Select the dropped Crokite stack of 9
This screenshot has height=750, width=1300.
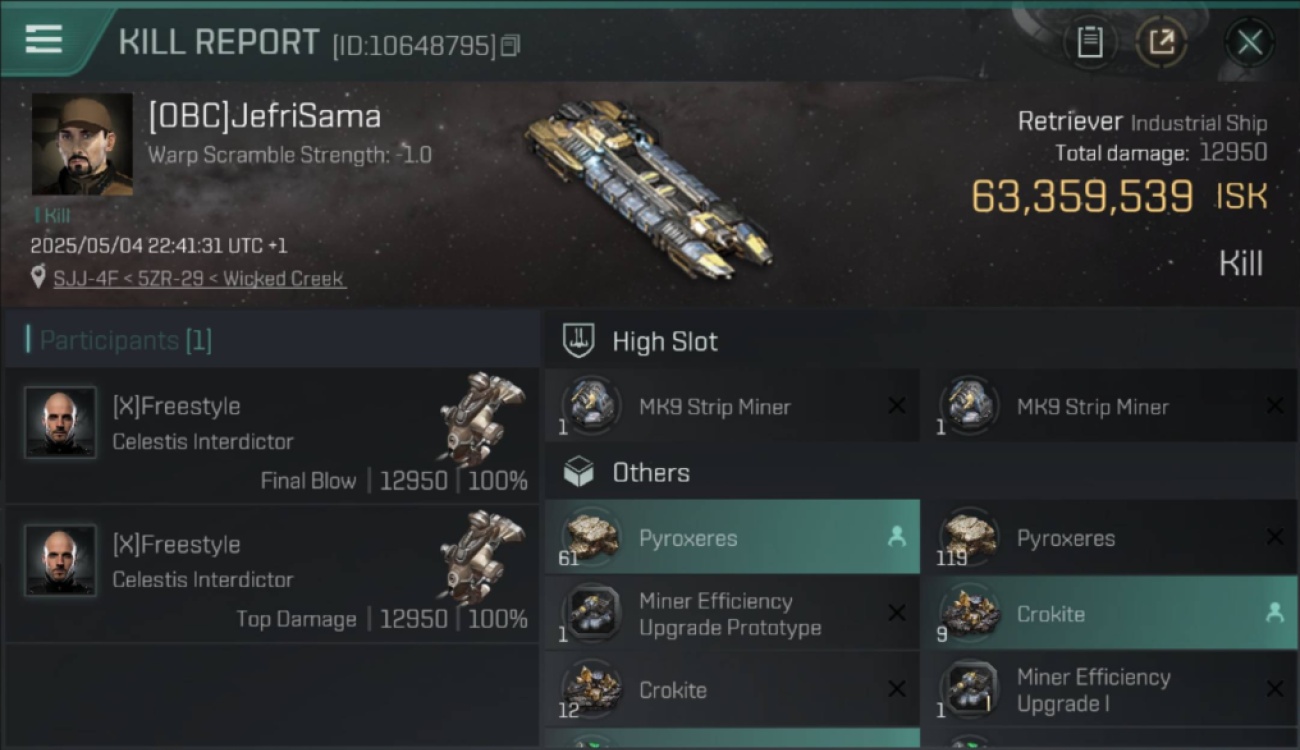(x=1108, y=614)
